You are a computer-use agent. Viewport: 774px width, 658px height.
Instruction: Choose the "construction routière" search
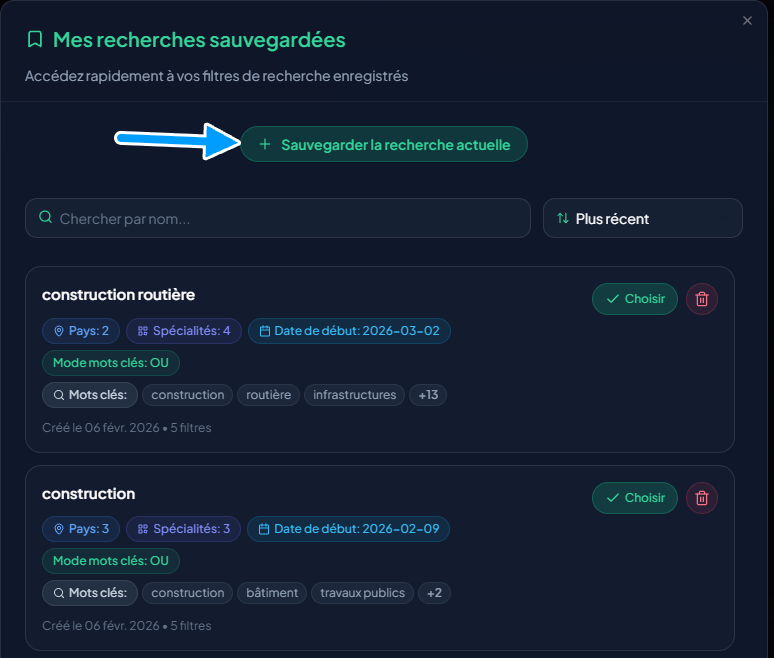pyautogui.click(x=635, y=299)
